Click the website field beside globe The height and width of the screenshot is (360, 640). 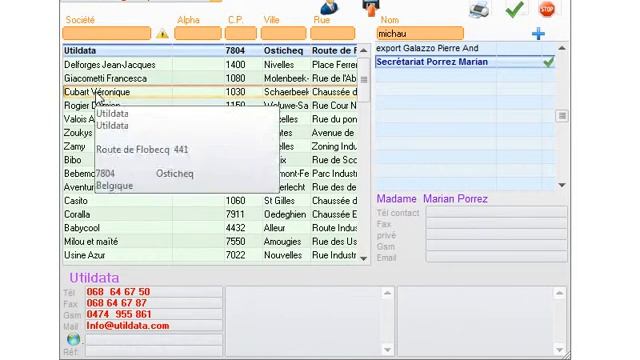(x=154, y=340)
